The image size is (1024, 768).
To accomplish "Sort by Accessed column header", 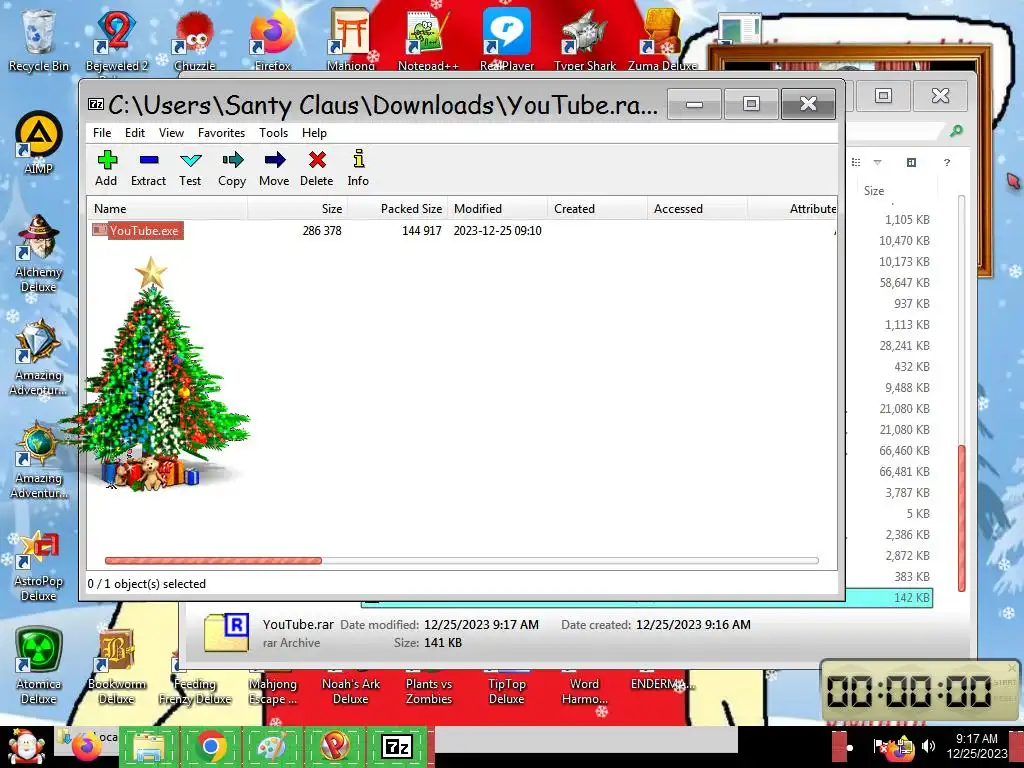I will [697, 209].
